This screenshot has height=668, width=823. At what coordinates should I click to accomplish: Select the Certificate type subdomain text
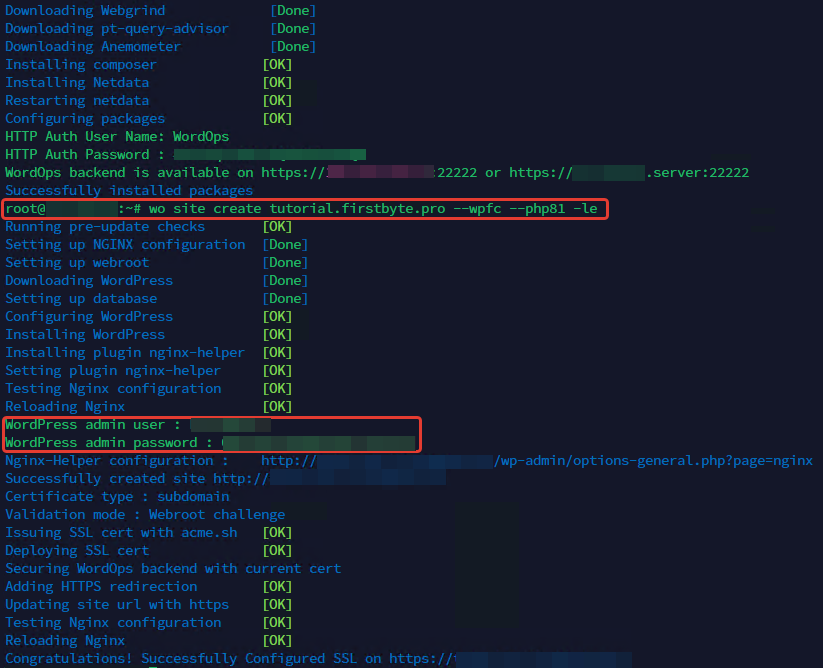tap(117, 497)
